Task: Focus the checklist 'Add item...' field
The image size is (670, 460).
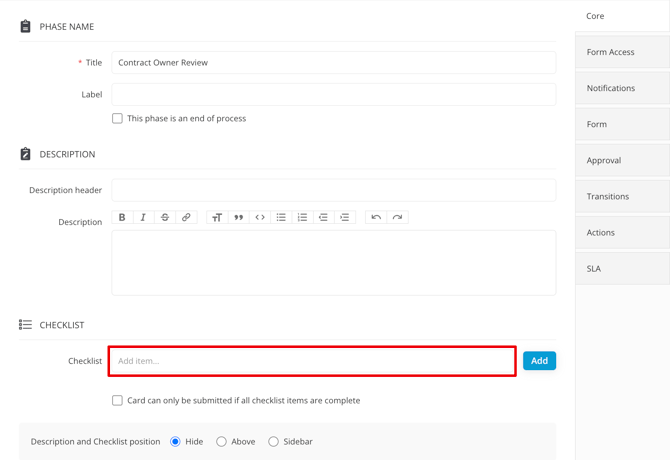Action: (x=312, y=361)
